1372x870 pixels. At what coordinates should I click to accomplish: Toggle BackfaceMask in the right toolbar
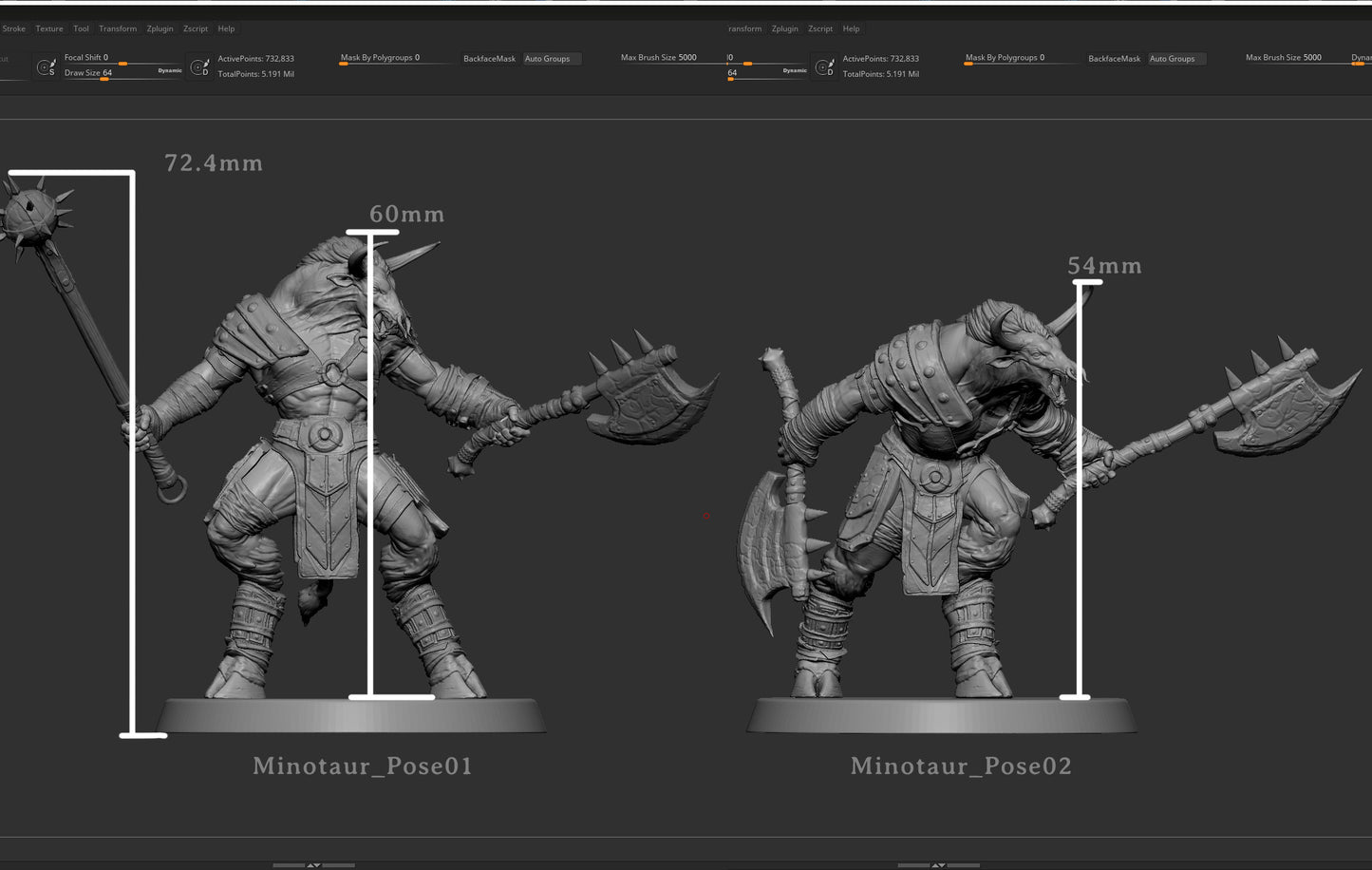(x=1114, y=59)
